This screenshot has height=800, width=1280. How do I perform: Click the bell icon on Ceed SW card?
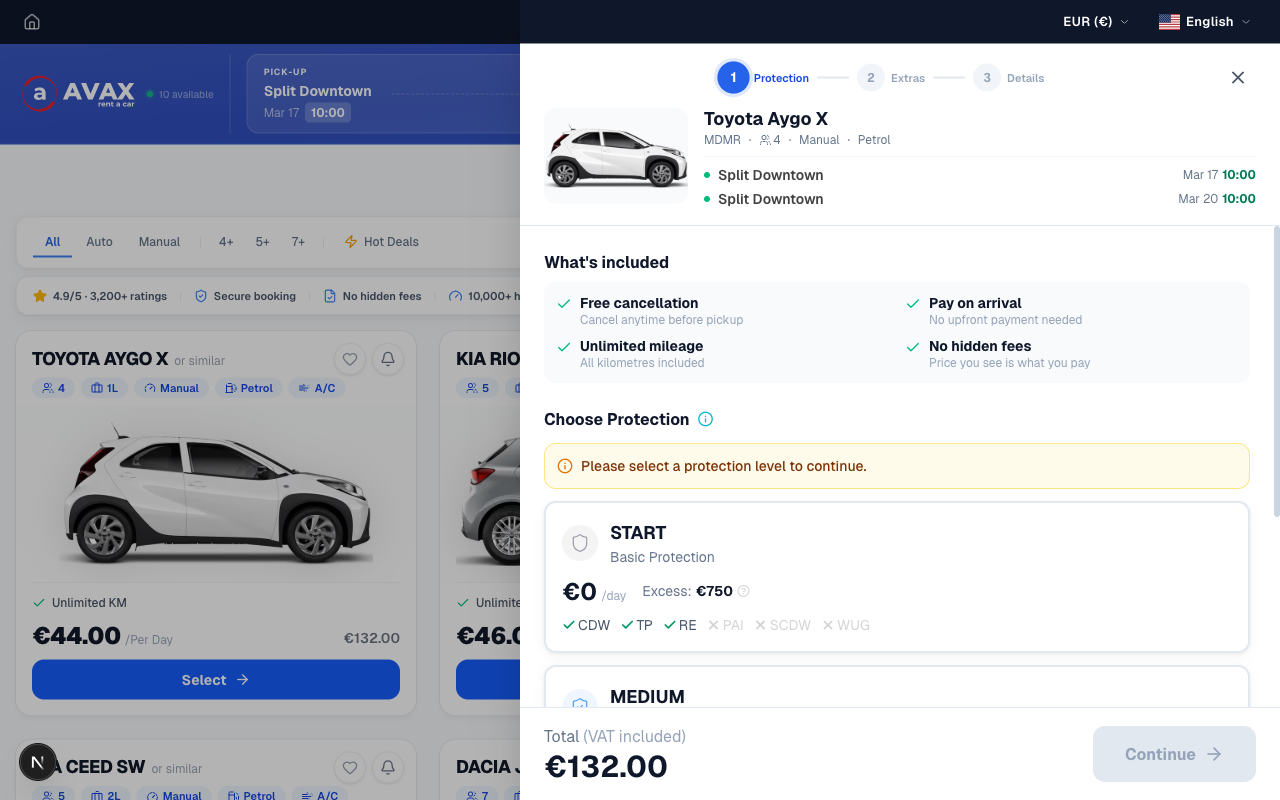[388, 767]
